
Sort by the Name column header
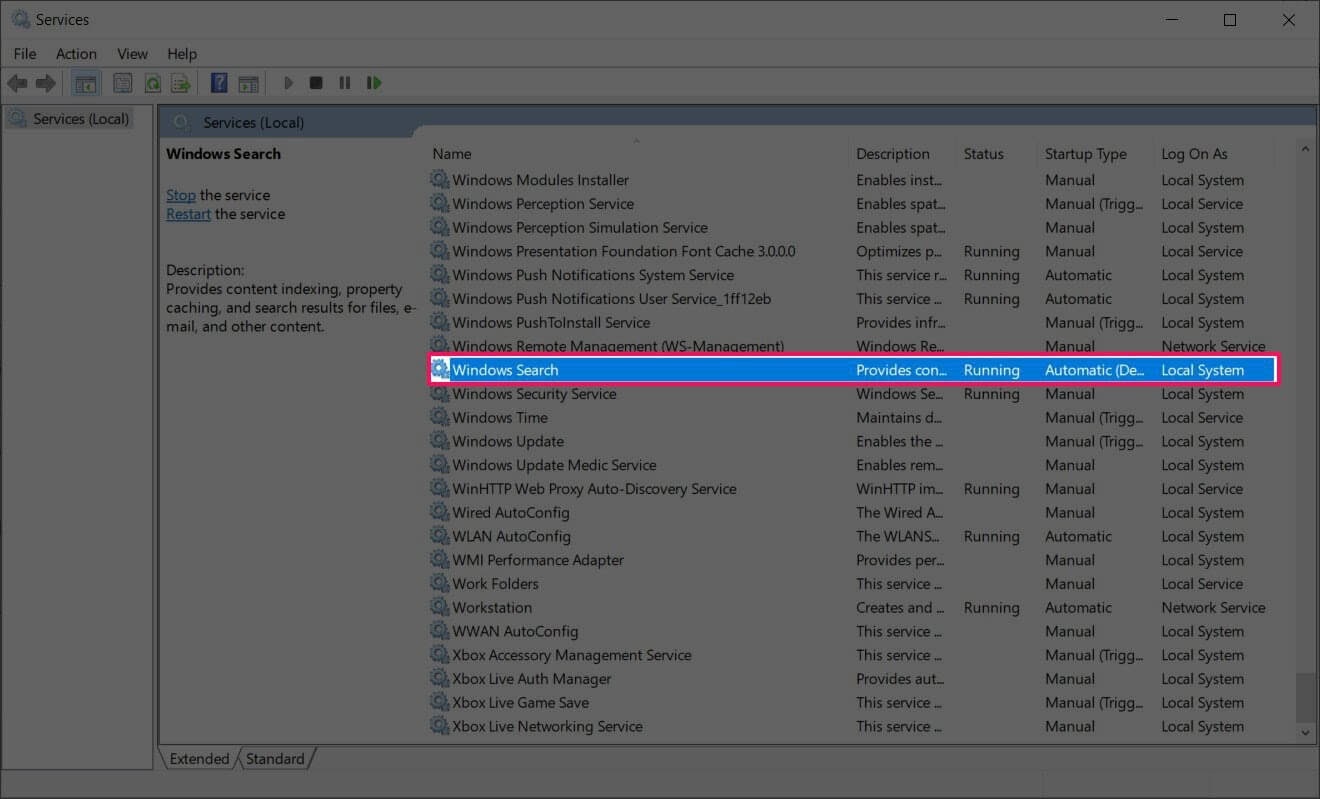[638, 154]
